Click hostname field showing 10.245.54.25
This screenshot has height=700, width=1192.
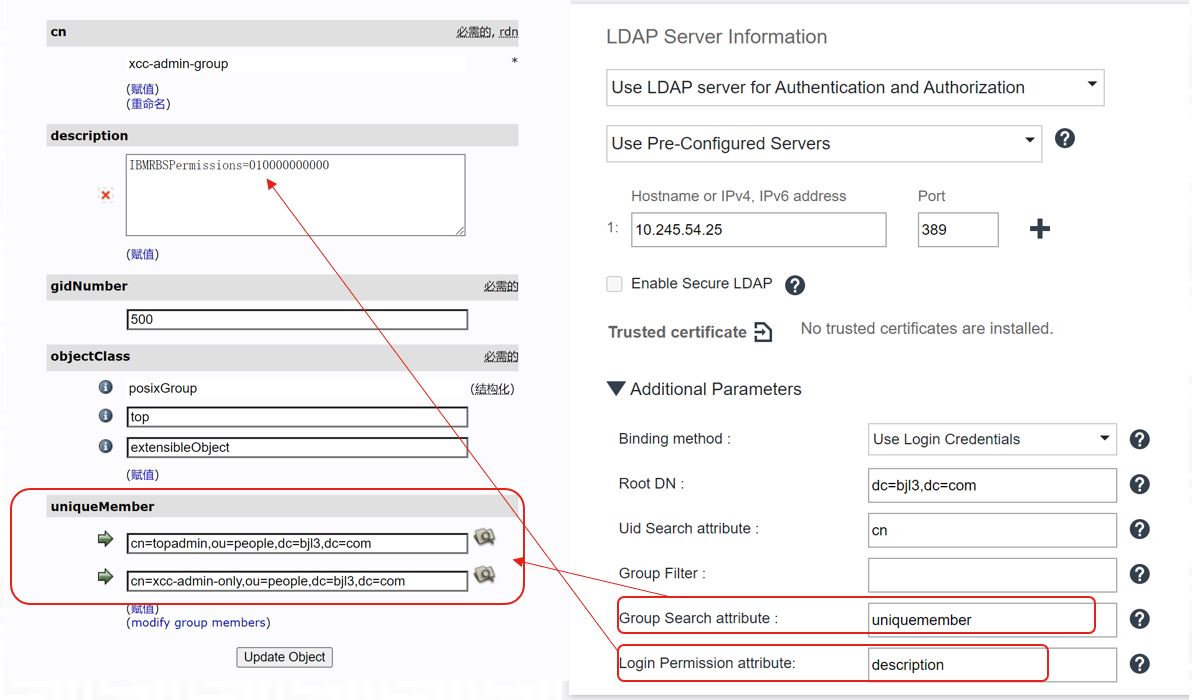(x=759, y=230)
